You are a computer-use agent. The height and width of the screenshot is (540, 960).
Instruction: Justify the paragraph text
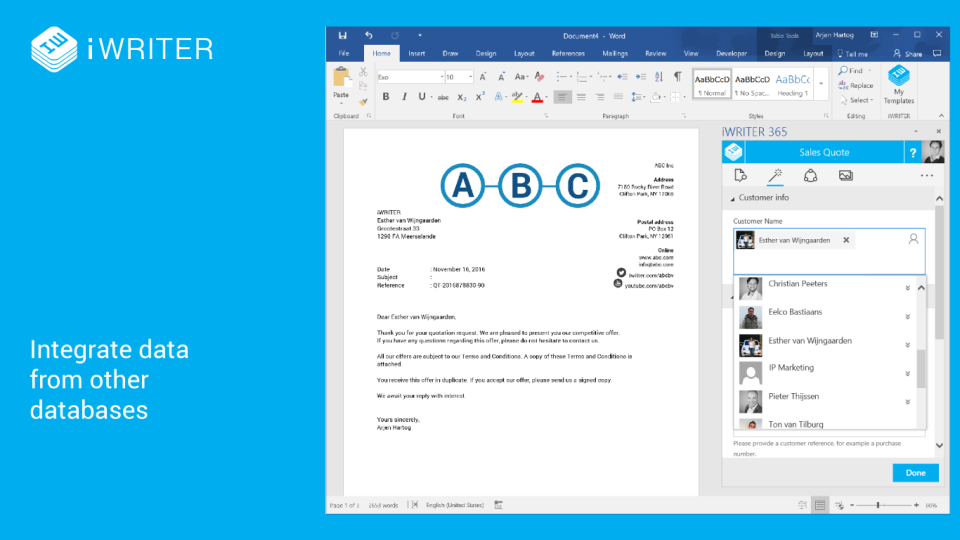[x=618, y=97]
